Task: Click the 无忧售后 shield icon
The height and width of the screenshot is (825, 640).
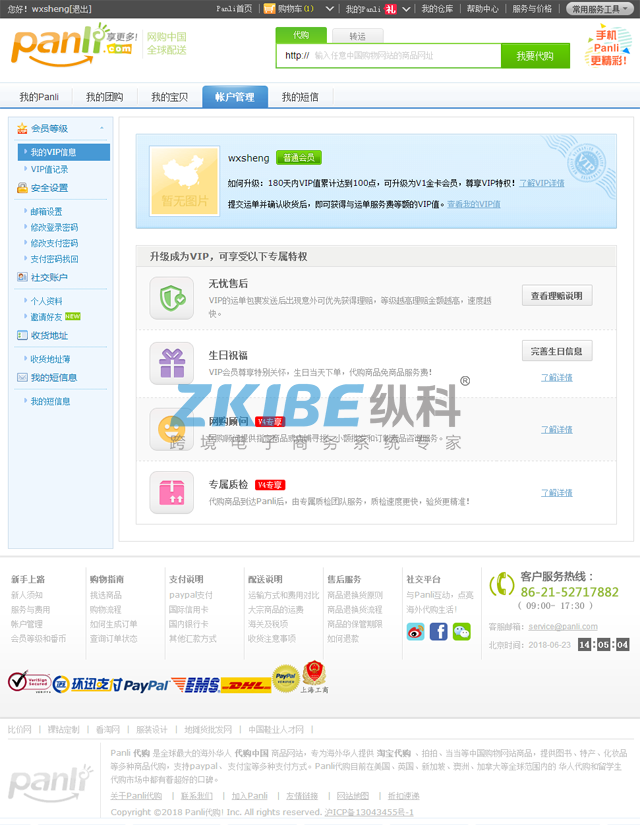Action: (172, 298)
